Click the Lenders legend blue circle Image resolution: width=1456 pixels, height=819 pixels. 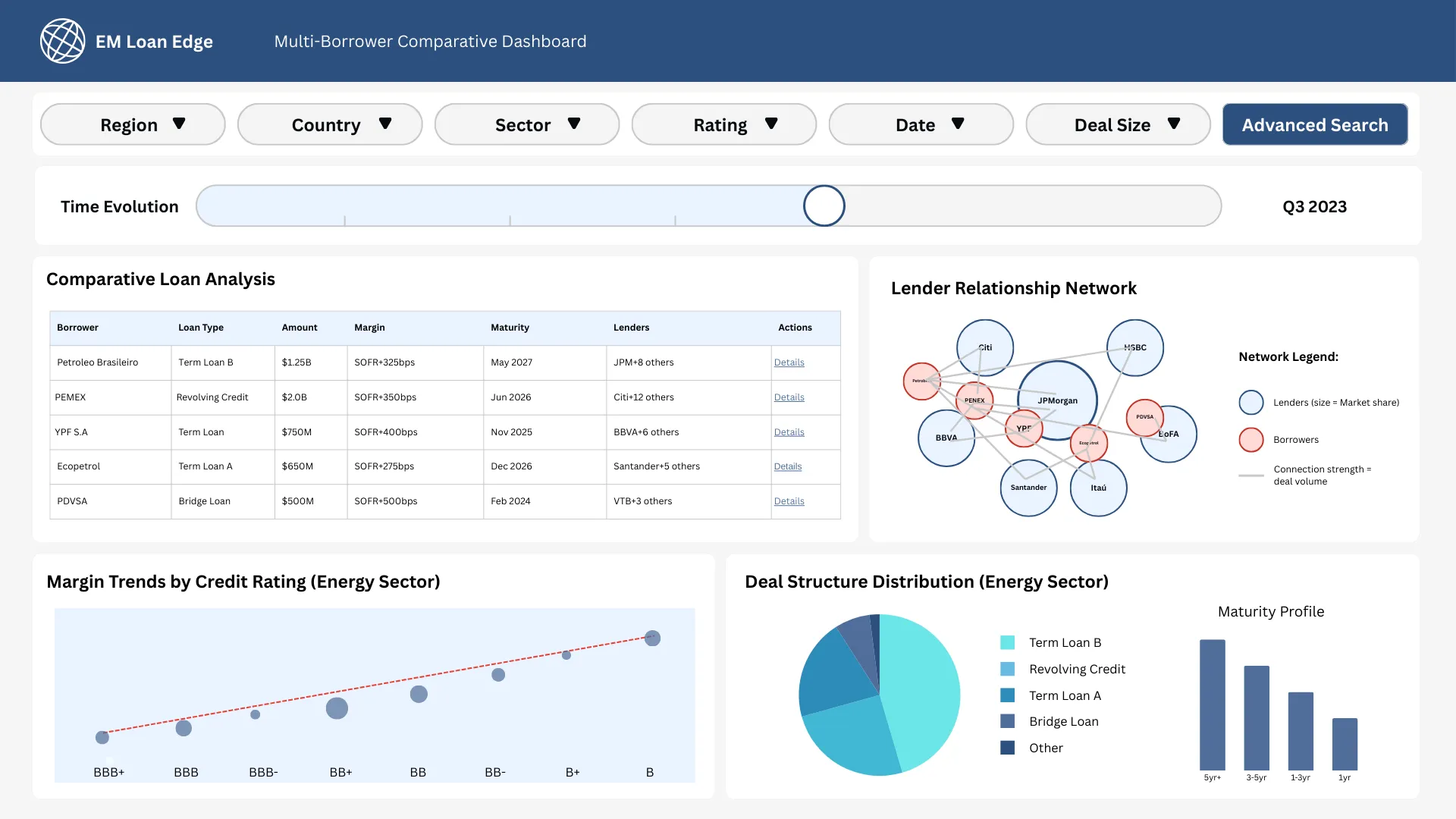[x=1250, y=402]
